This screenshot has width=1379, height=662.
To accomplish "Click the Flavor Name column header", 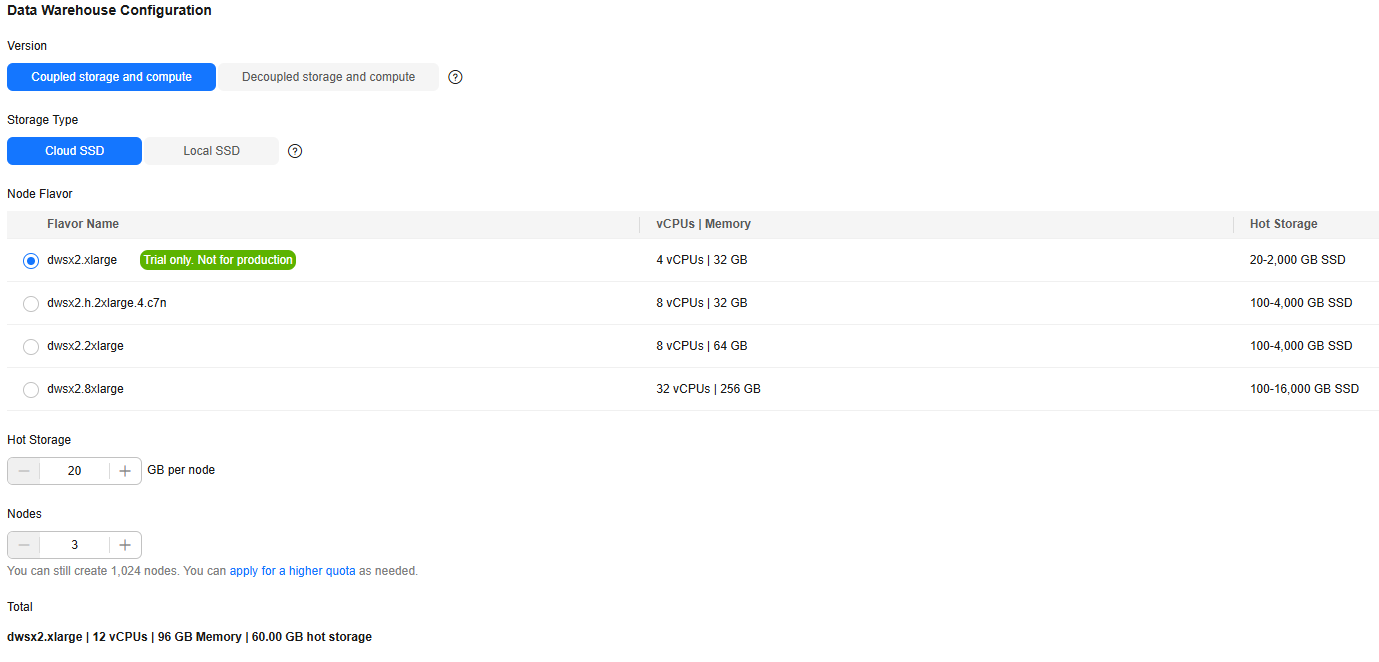I will pyautogui.click(x=83, y=224).
